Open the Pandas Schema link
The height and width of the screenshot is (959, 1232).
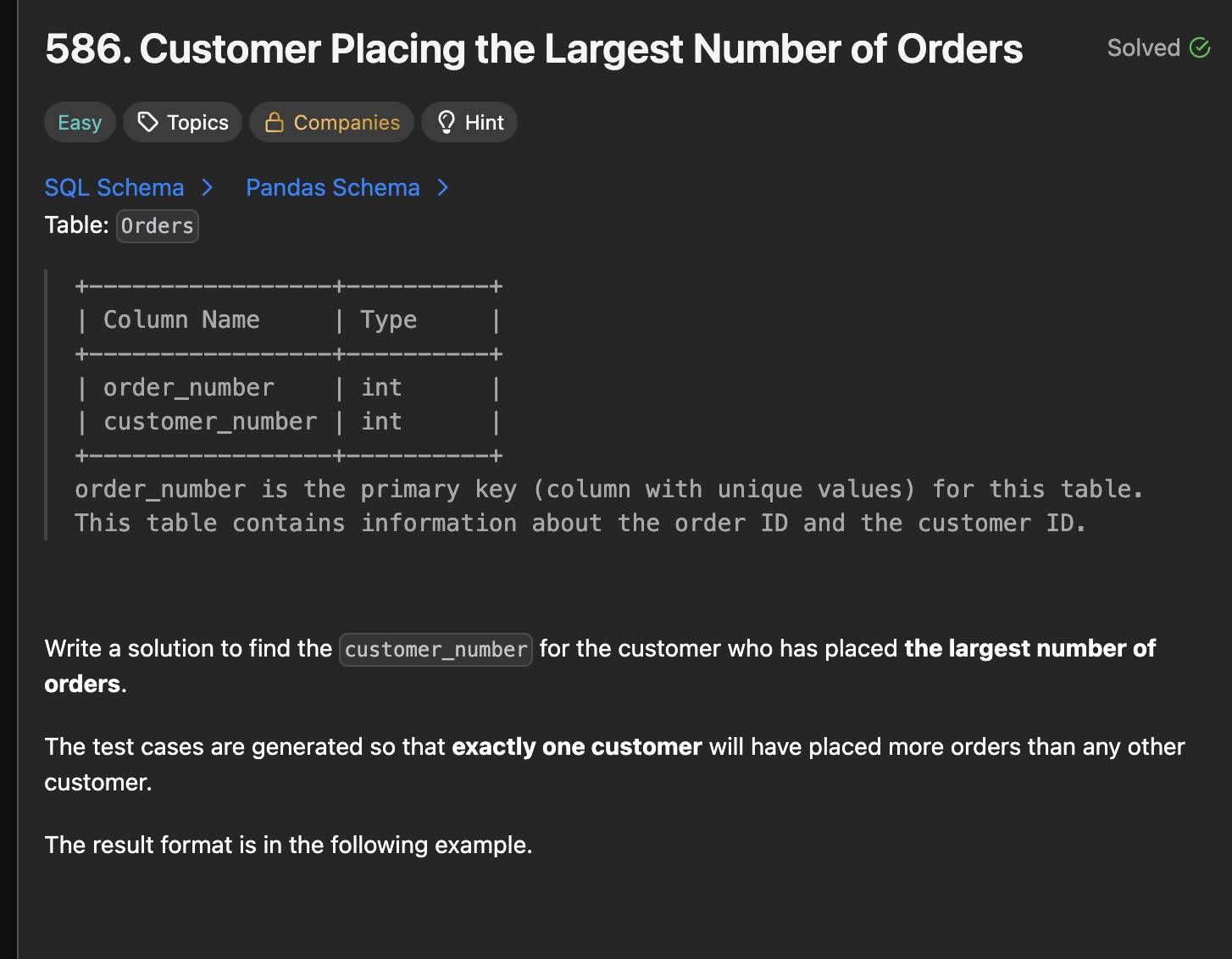[332, 187]
